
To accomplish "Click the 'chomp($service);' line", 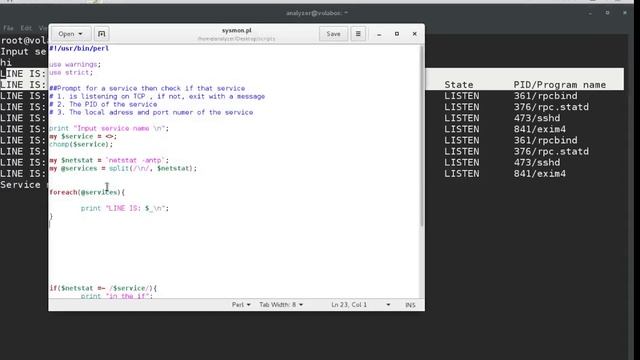I will click(81, 144).
